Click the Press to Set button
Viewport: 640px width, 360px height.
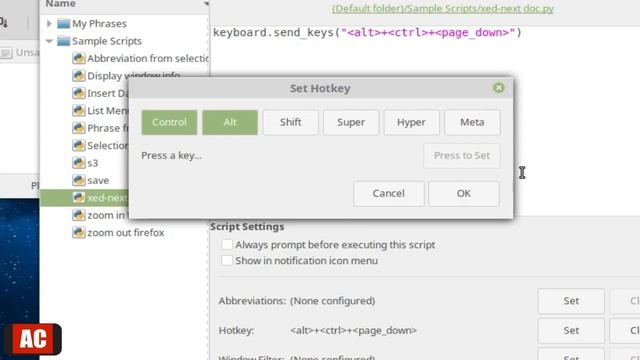(462, 156)
